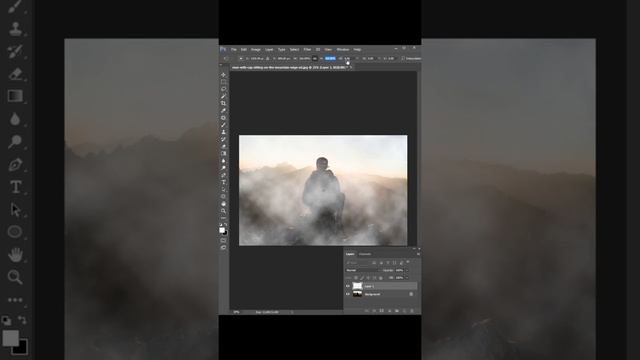Select the Clone Stamp tool
Viewport: 640px width, 360px height.
(223, 132)
